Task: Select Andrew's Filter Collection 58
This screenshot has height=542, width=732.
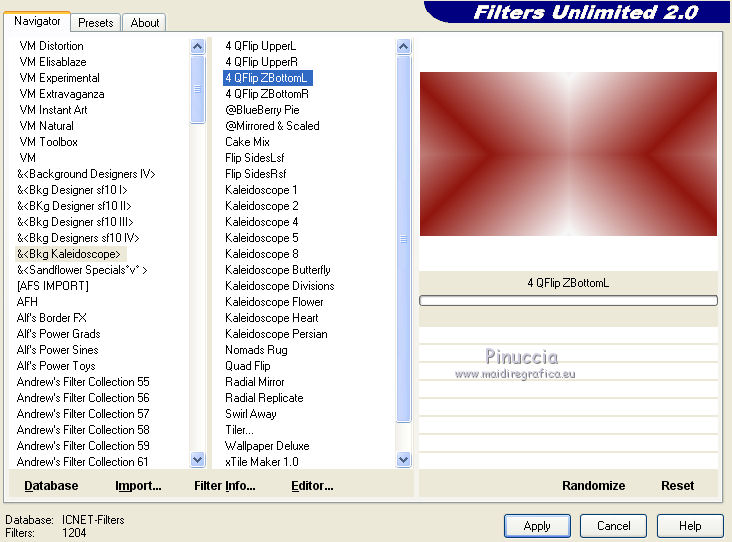Action: (83, 429)
